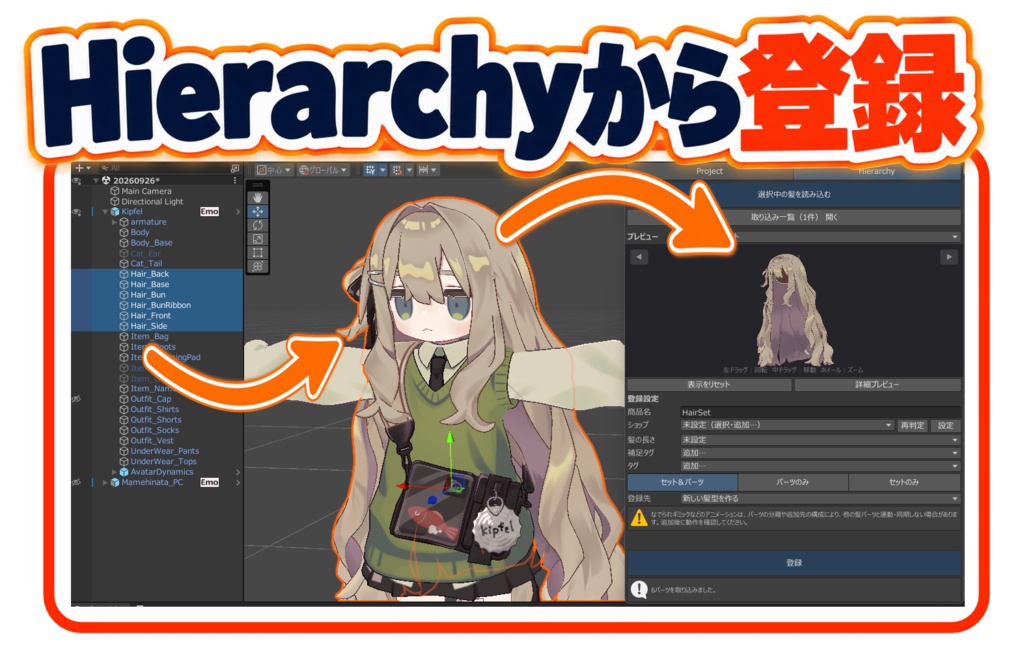Open the ショップ dropdown
Viewport: 1024px width, 651px height.
click(x=787, y=425)
